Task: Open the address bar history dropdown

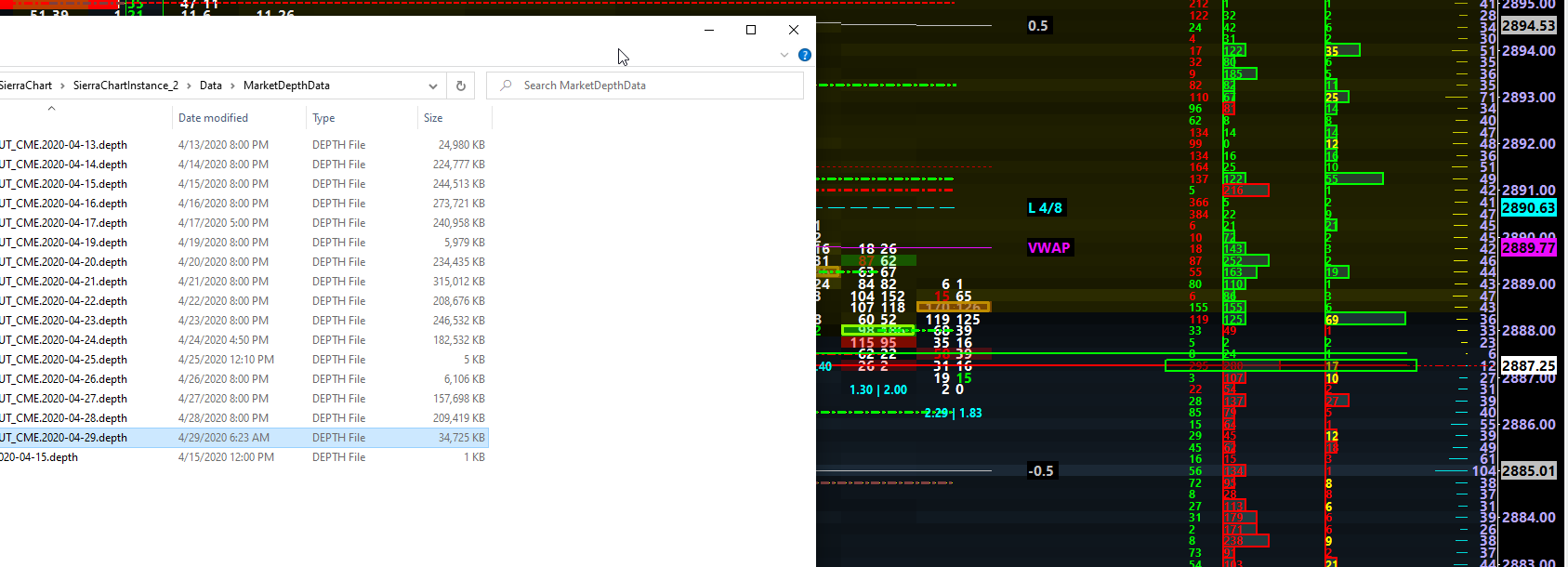Action: (433, 86)
